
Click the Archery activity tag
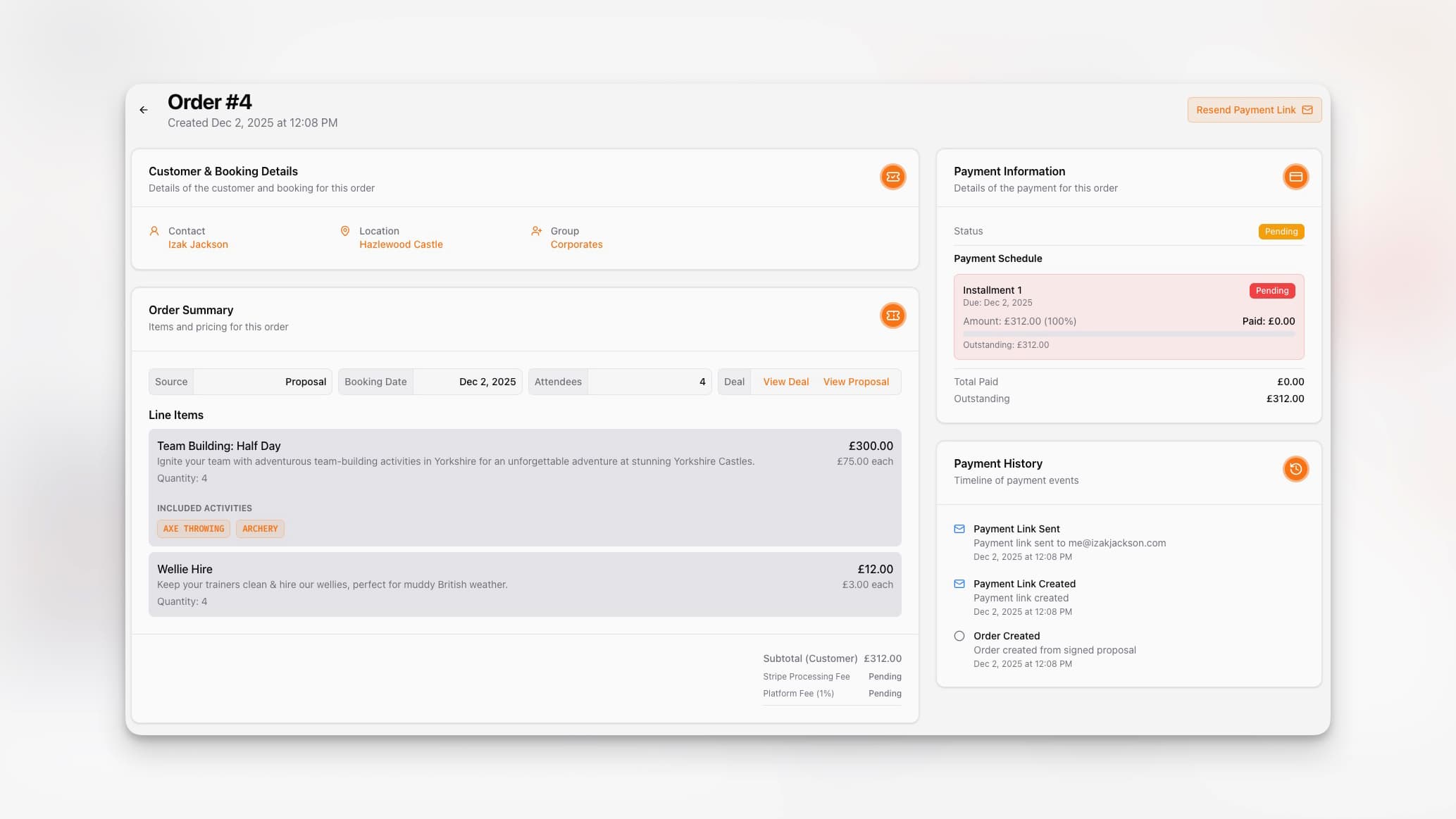click(x=260, y=529)
